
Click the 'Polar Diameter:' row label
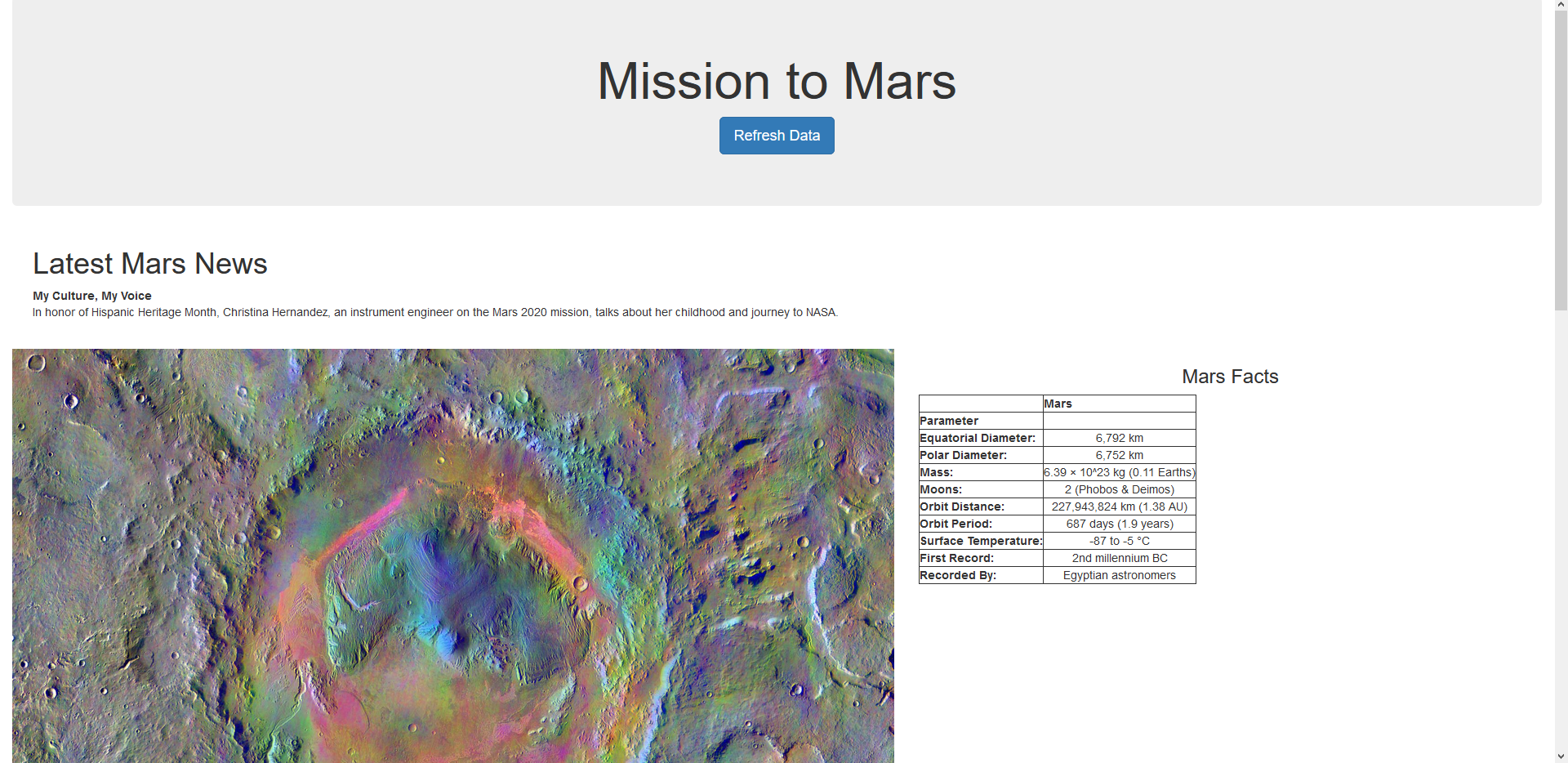coord(981,455)
